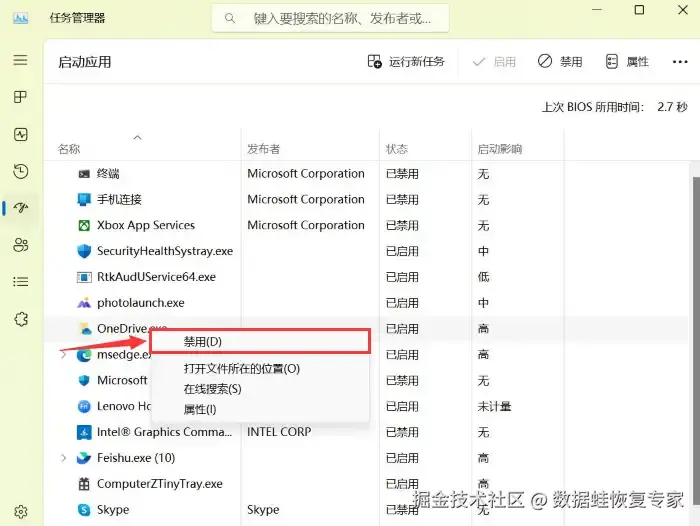700x526 pixels.
Task: Expand the msedge.exe group chevron
Action: click(63, 355)
